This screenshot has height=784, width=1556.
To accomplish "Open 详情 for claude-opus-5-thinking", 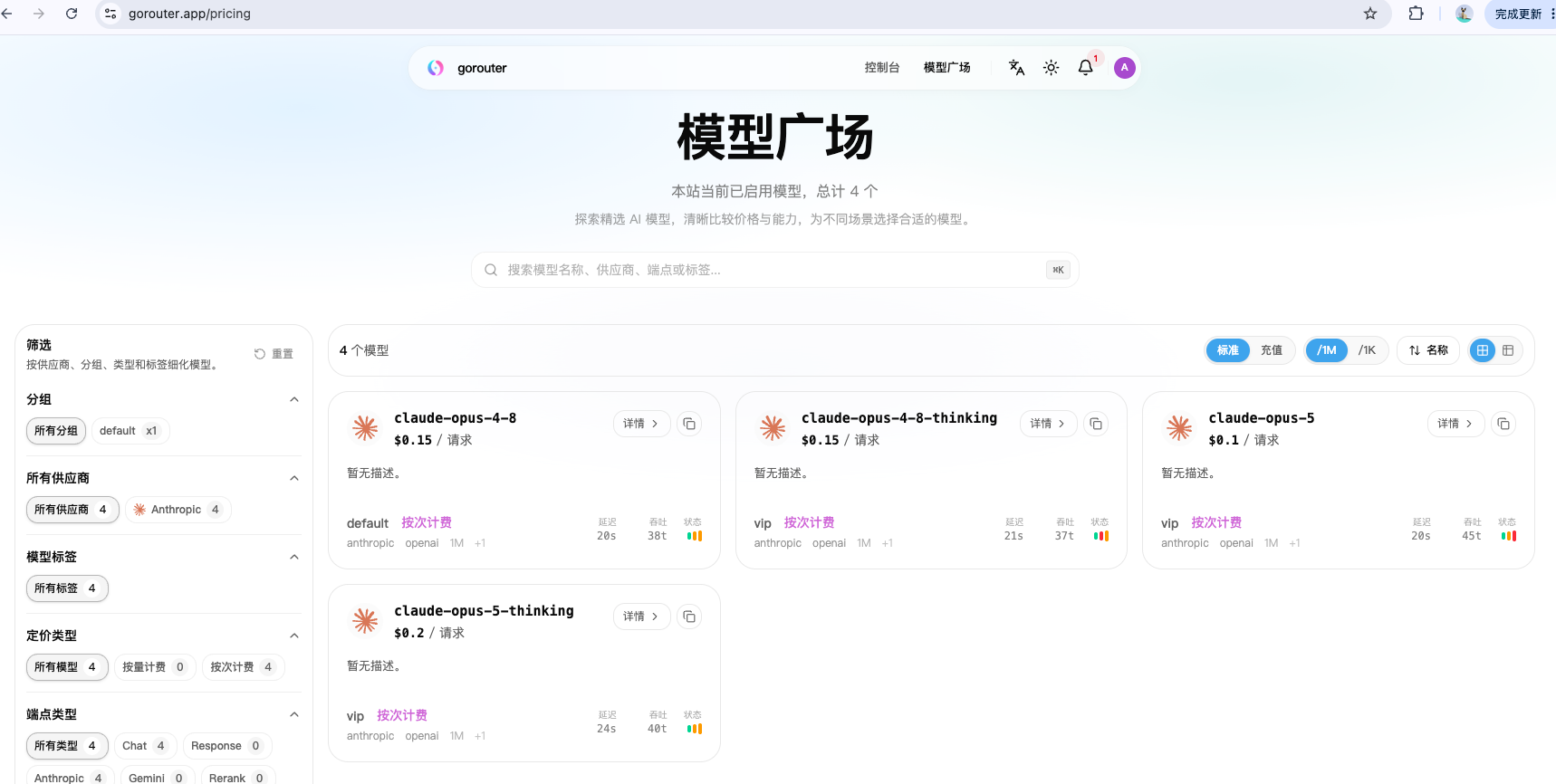I will click(x=640, y=617).
